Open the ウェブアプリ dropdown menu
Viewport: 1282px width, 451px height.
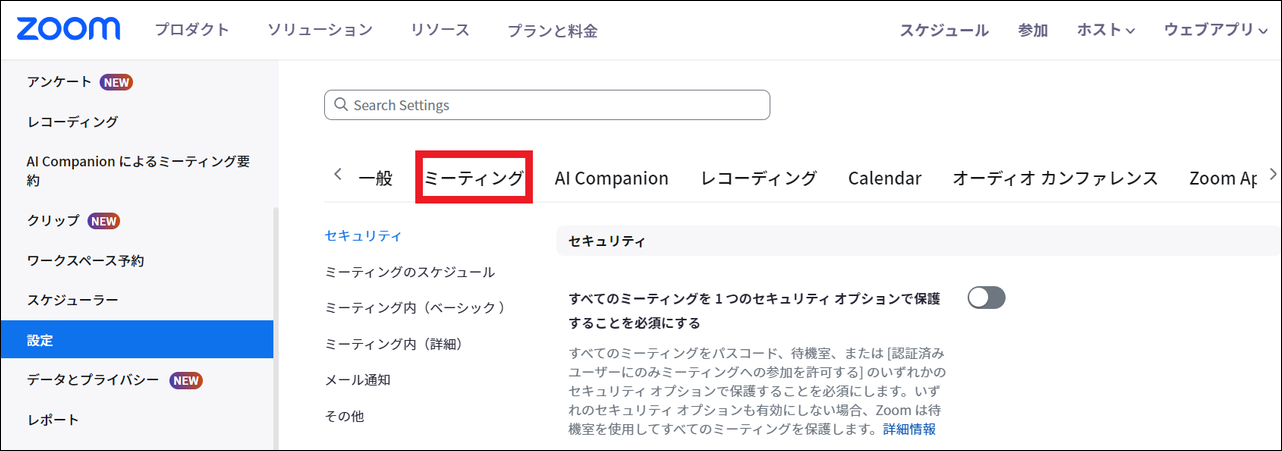1216,30
